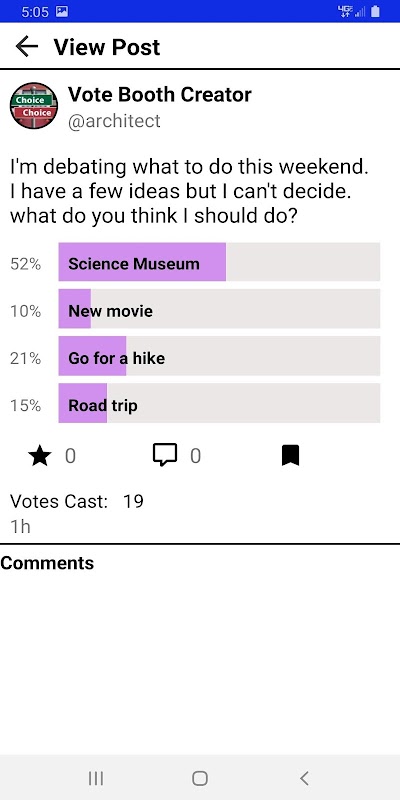Open the comment bubble icon
The height and width of the screenshot is (800, 400).
point(165,455)
